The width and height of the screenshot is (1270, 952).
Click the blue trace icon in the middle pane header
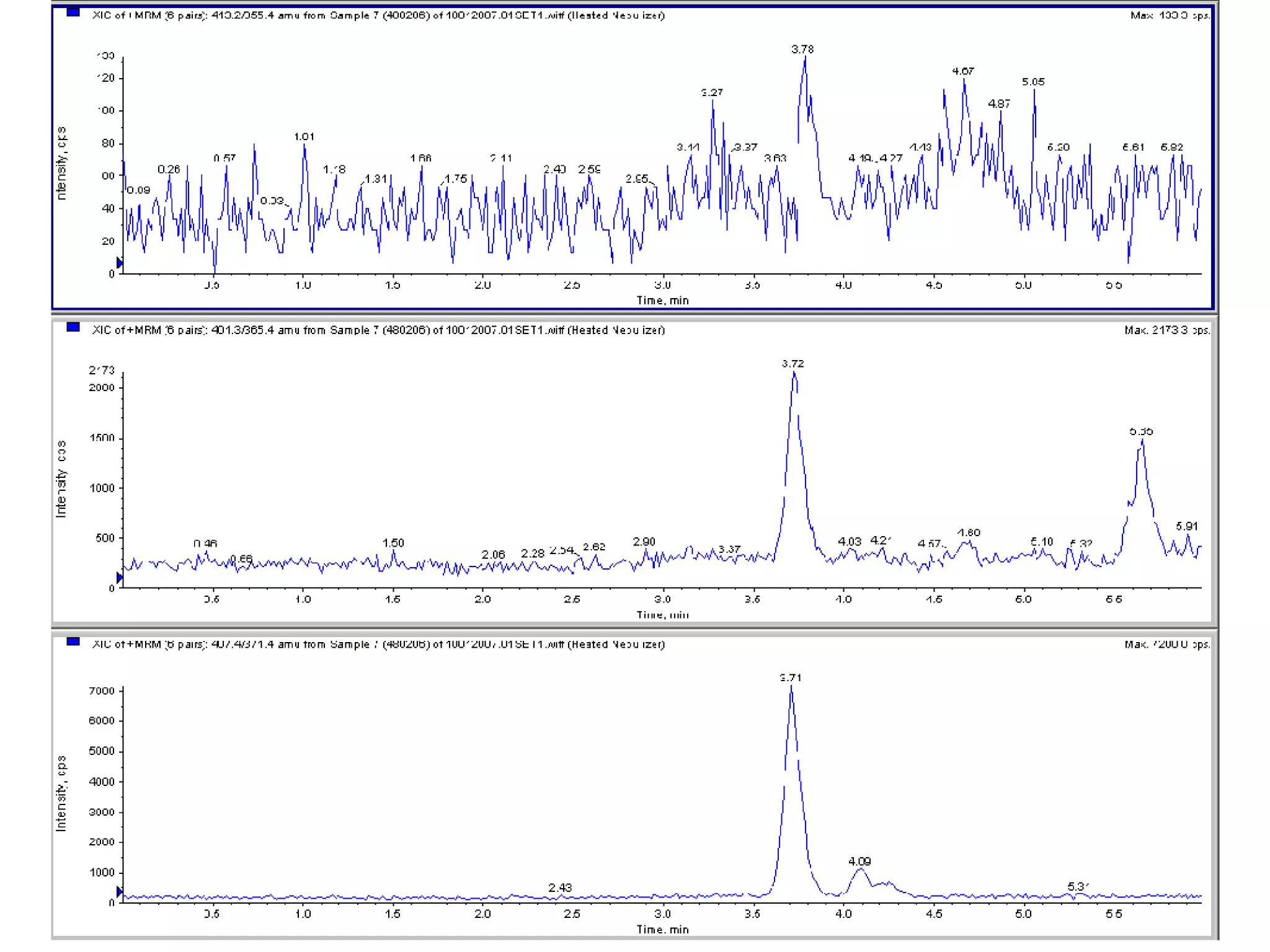click(x=73, y=327)
